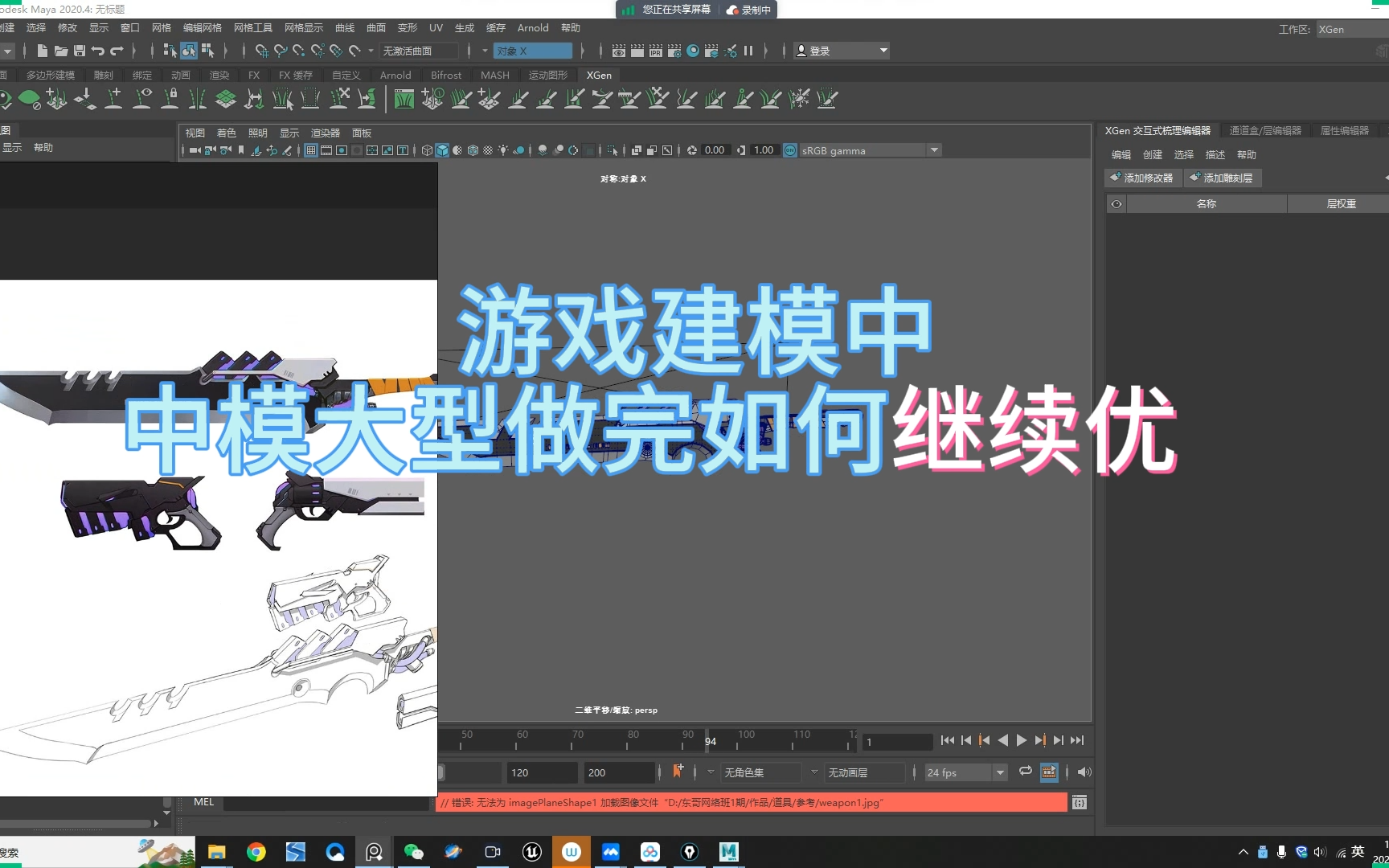Screen dimensions: 1389x868
Task: Select camera icon in viewport toolbar
Action: (195, 150)
